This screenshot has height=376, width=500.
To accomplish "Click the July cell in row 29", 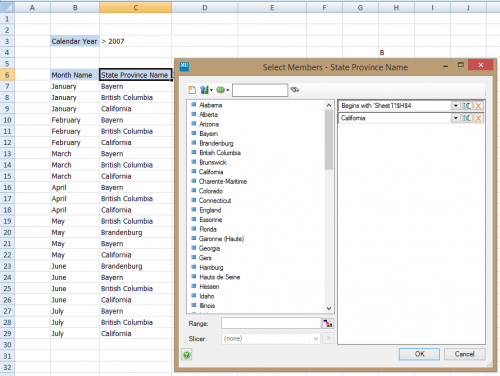I will [x=75, y=334].
